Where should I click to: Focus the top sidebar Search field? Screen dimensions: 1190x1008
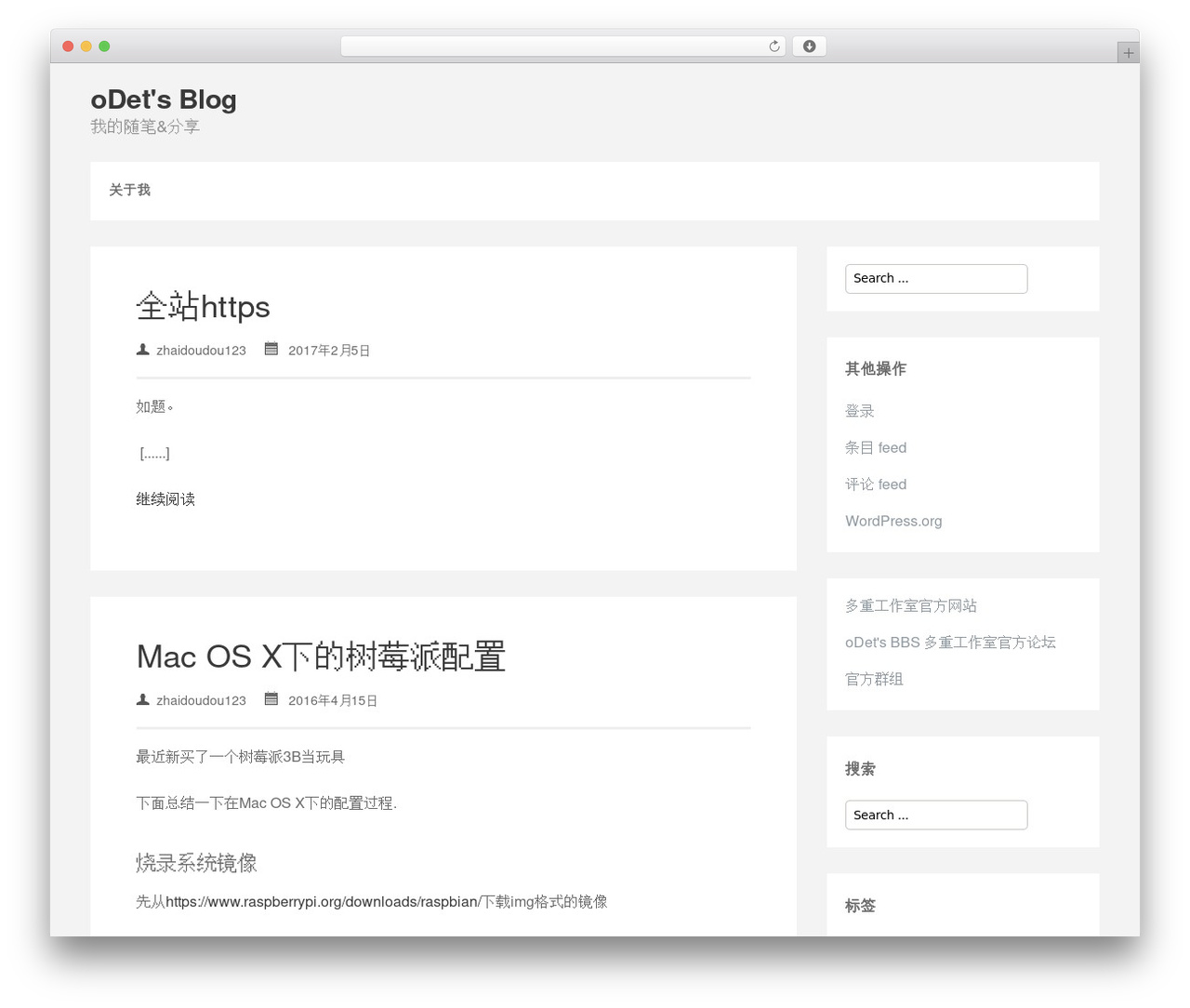pos(936,279)
